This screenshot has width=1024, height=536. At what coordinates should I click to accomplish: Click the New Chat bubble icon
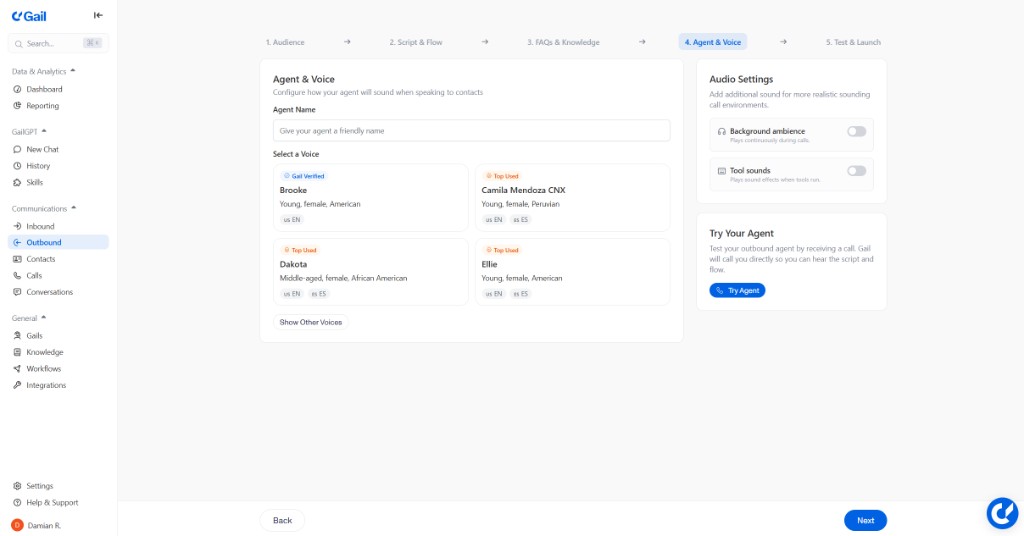click(x=17, y=149)
